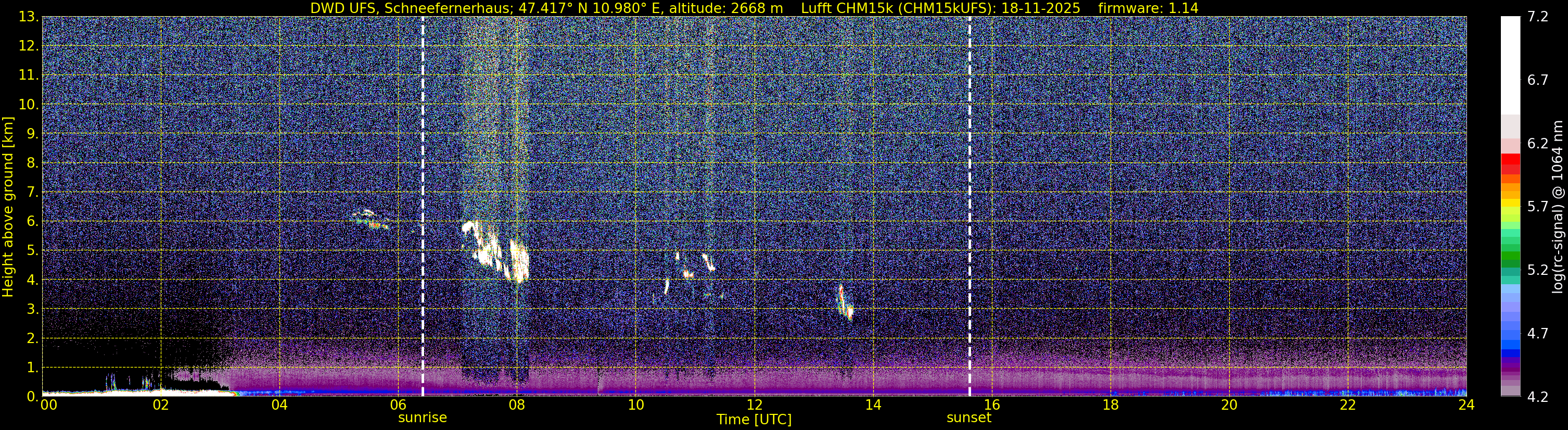
Task: Click the 'sunrise' label below the time axis
Action: coord(423,418)
